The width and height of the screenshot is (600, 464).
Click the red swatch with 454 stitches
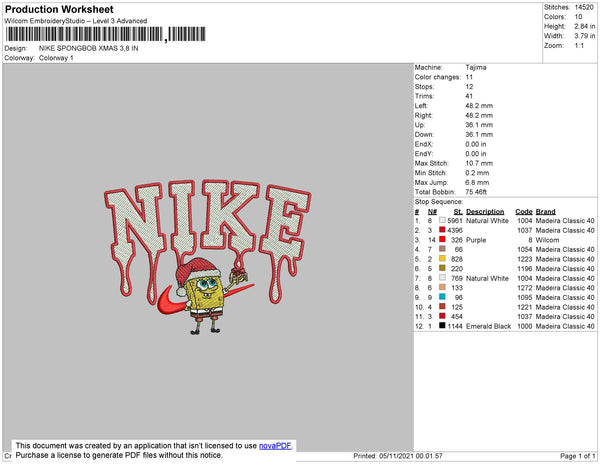[x=442, y=316]
